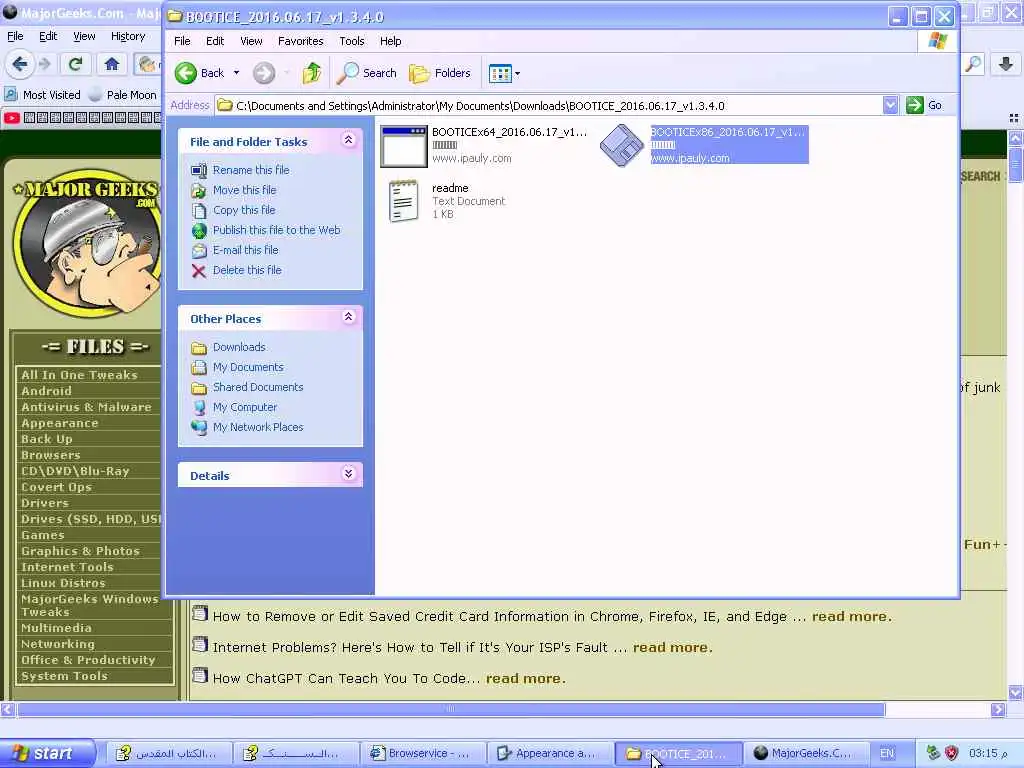Select the BOOTICEx86 floppy disk icon
This screenshot has height=768, width=1024.
pos(622,145)
